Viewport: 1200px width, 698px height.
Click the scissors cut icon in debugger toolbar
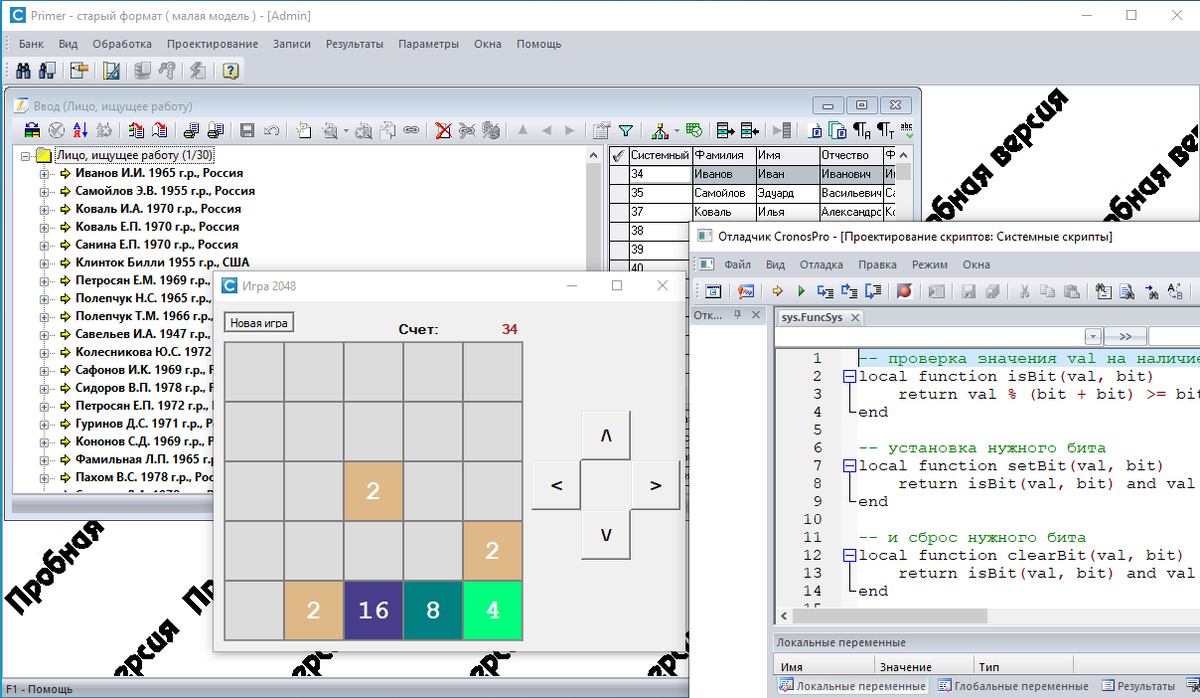[x=1024, y=291]
